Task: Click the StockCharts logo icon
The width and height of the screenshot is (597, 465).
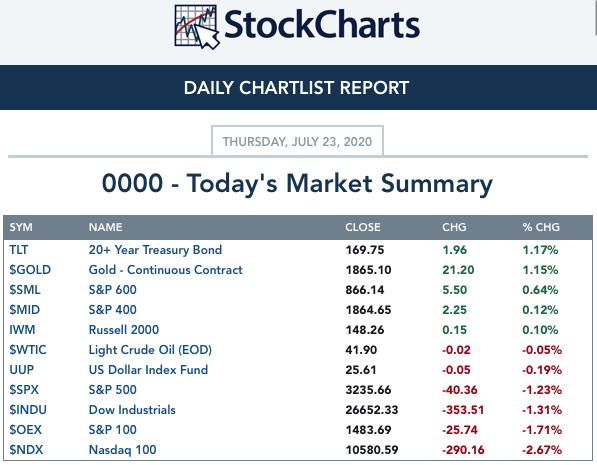Action: click(197, 27)
